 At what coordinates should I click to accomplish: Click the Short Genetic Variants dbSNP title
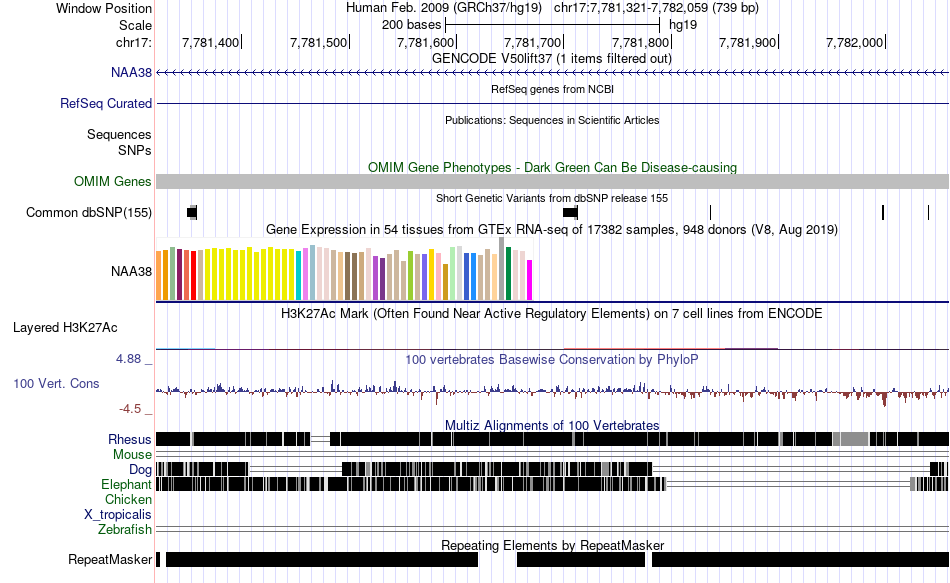coord(551,198)
